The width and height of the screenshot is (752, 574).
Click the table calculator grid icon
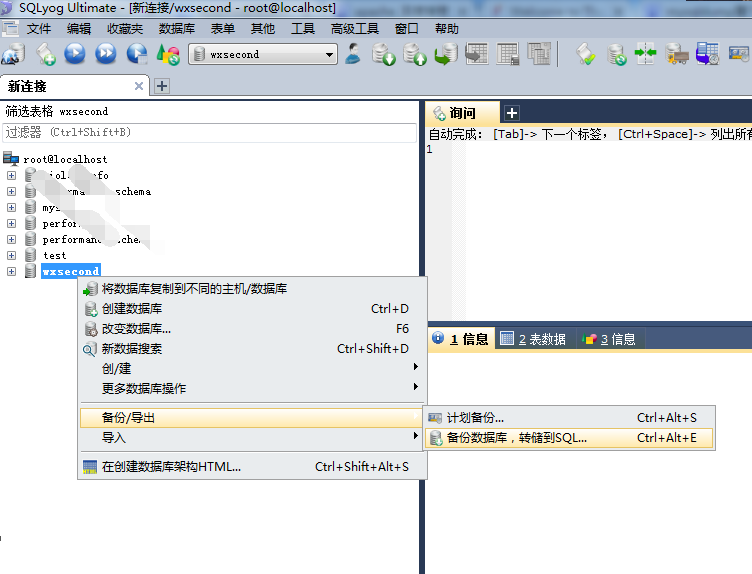(x=508, y=54)
